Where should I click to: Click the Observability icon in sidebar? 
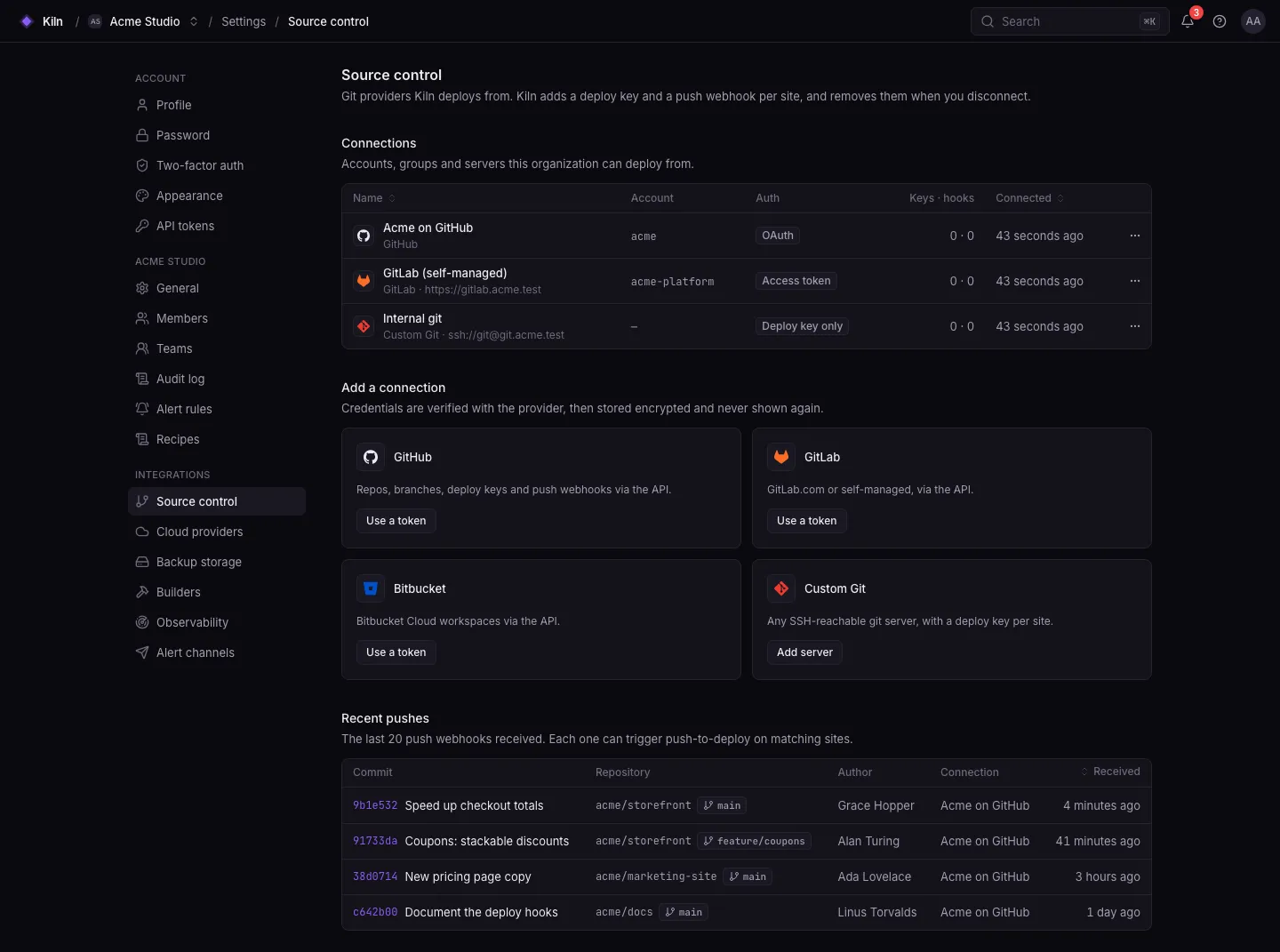point(142,622)
